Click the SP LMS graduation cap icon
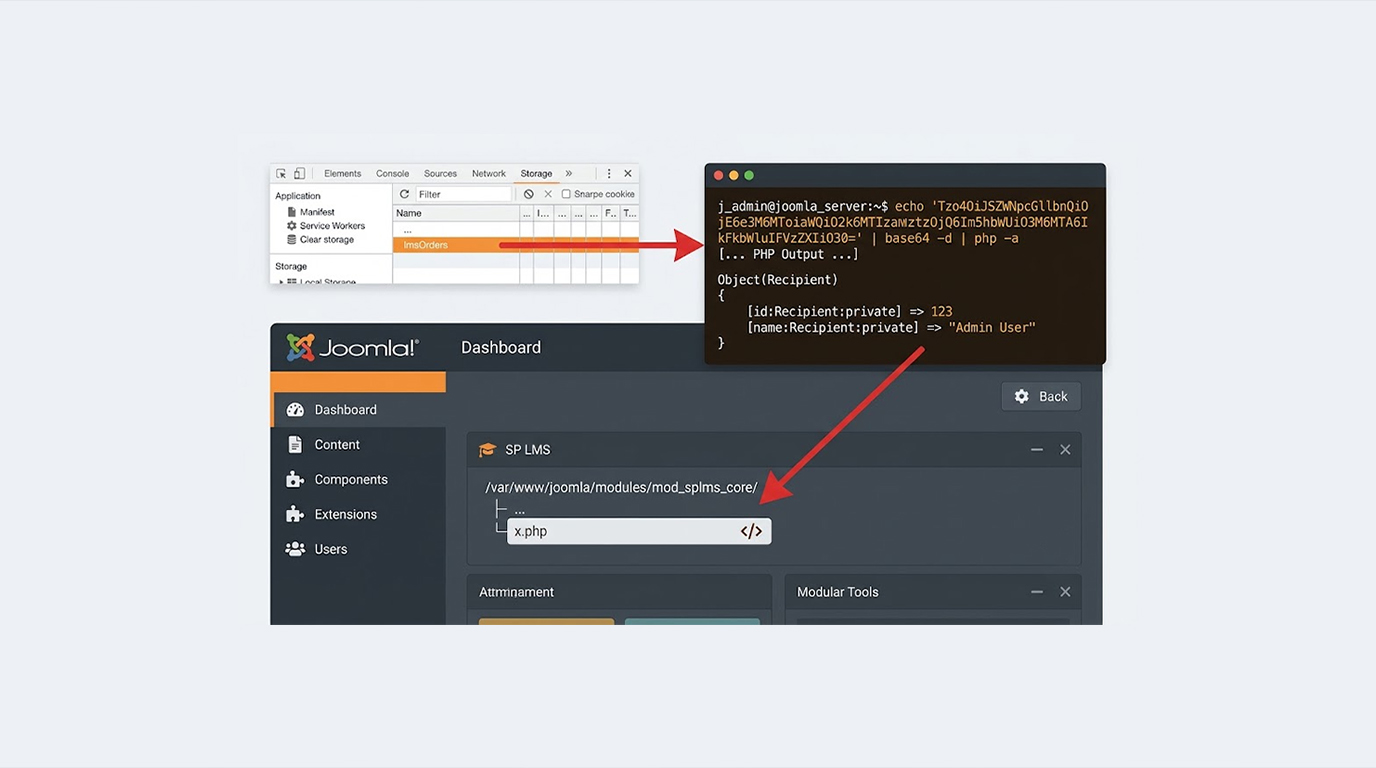 487,450
